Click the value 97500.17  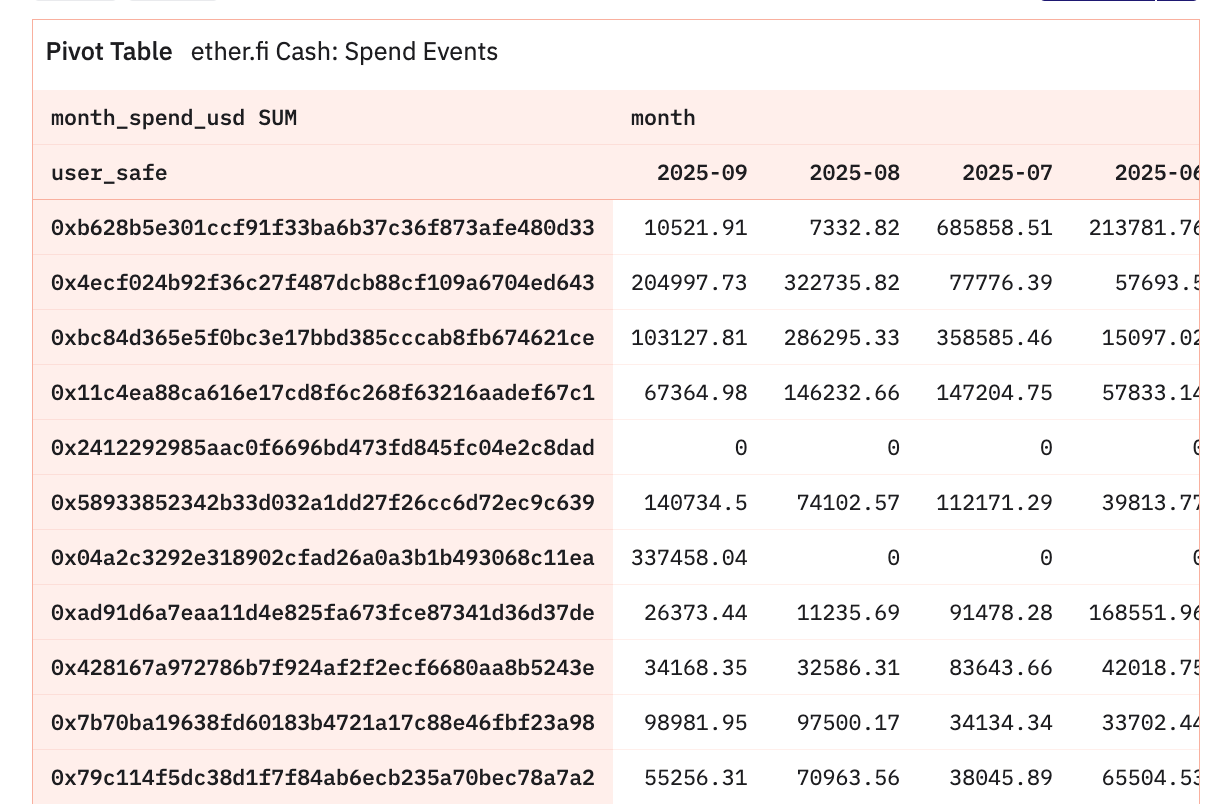tap(849, 723)
